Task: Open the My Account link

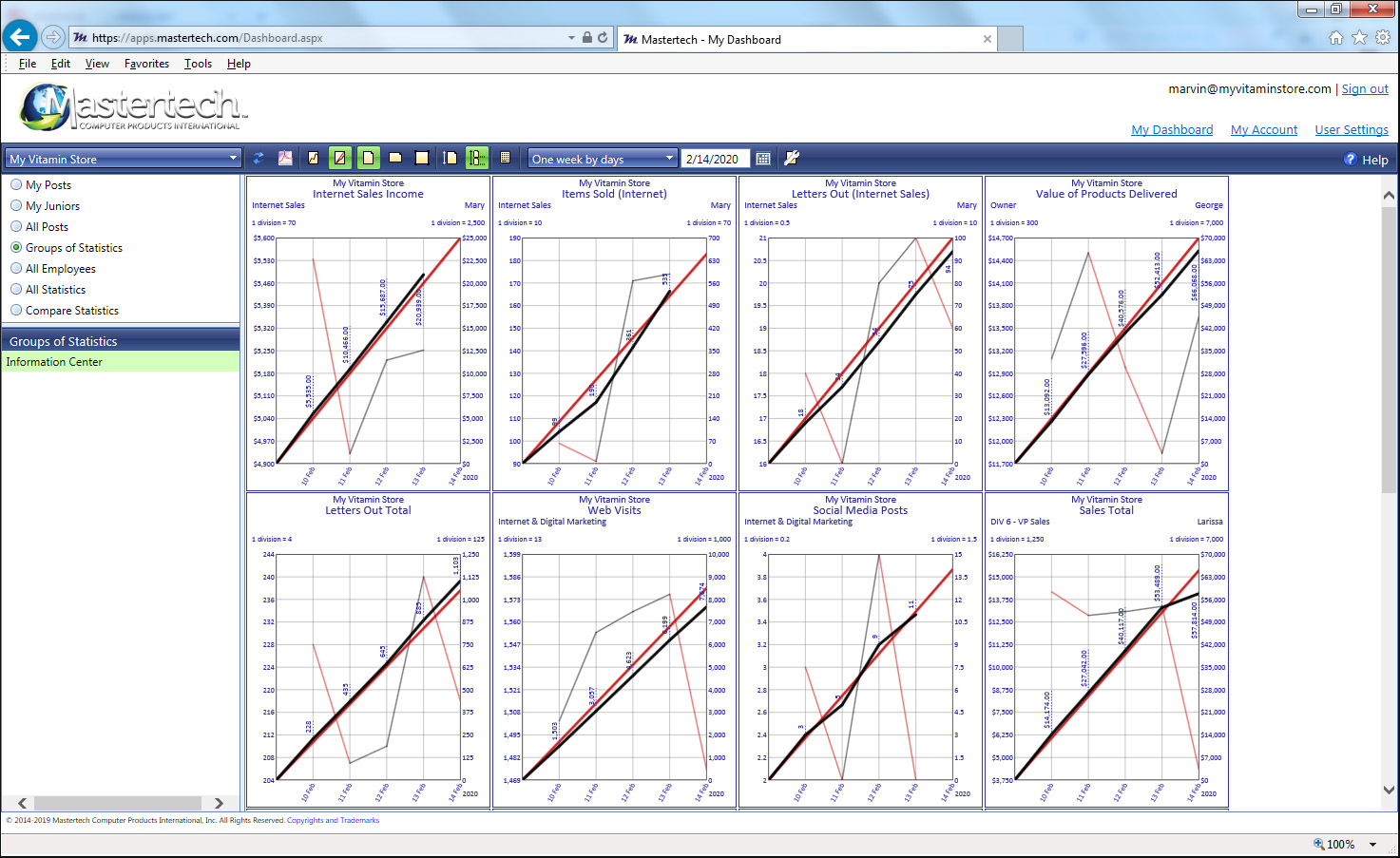Action: coord(1264,129)
